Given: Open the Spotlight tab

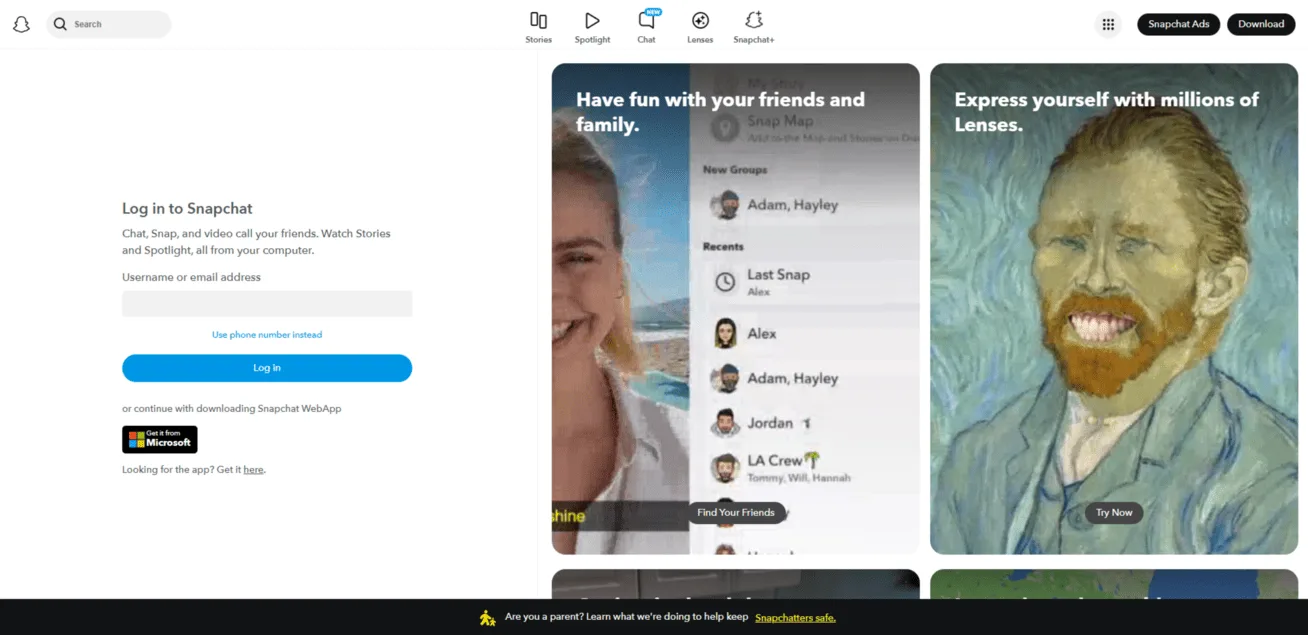Looking at the screenshot, I should click(x=592, y=27).
